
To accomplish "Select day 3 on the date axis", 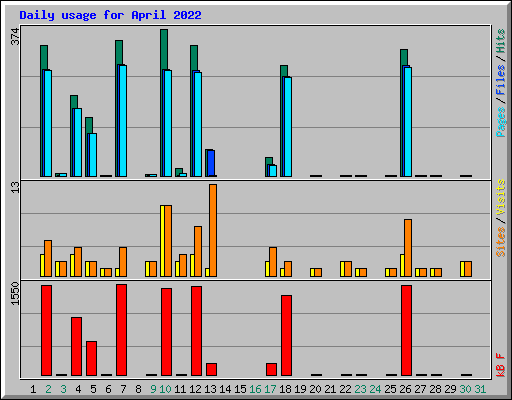I will 63,389.
